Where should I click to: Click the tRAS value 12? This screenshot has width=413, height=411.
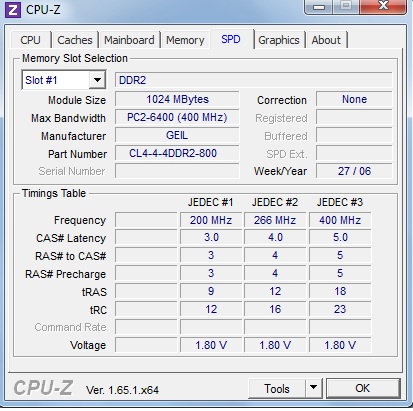click(x=275, y=291)
